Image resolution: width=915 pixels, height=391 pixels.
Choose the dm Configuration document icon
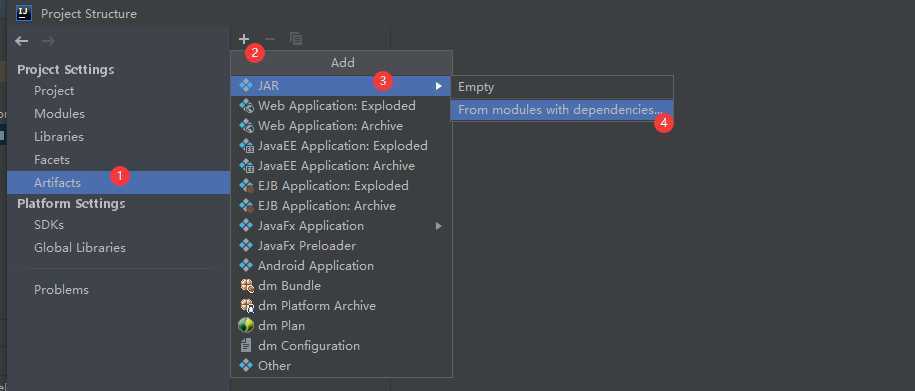click(x=246, y=345)
